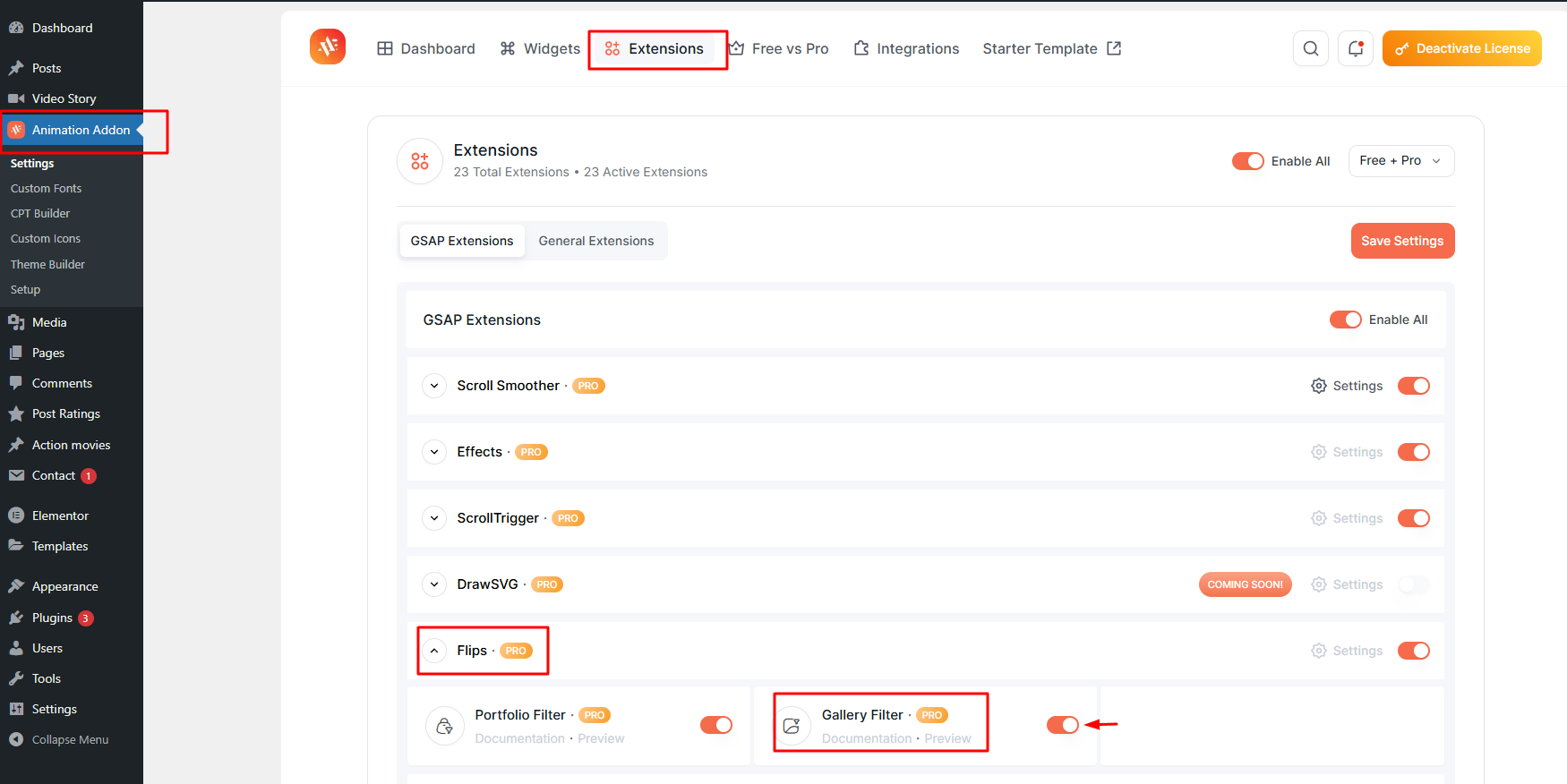
Task: Open Portfolio Filter Preview link
Action: click(x=601, y=738)
